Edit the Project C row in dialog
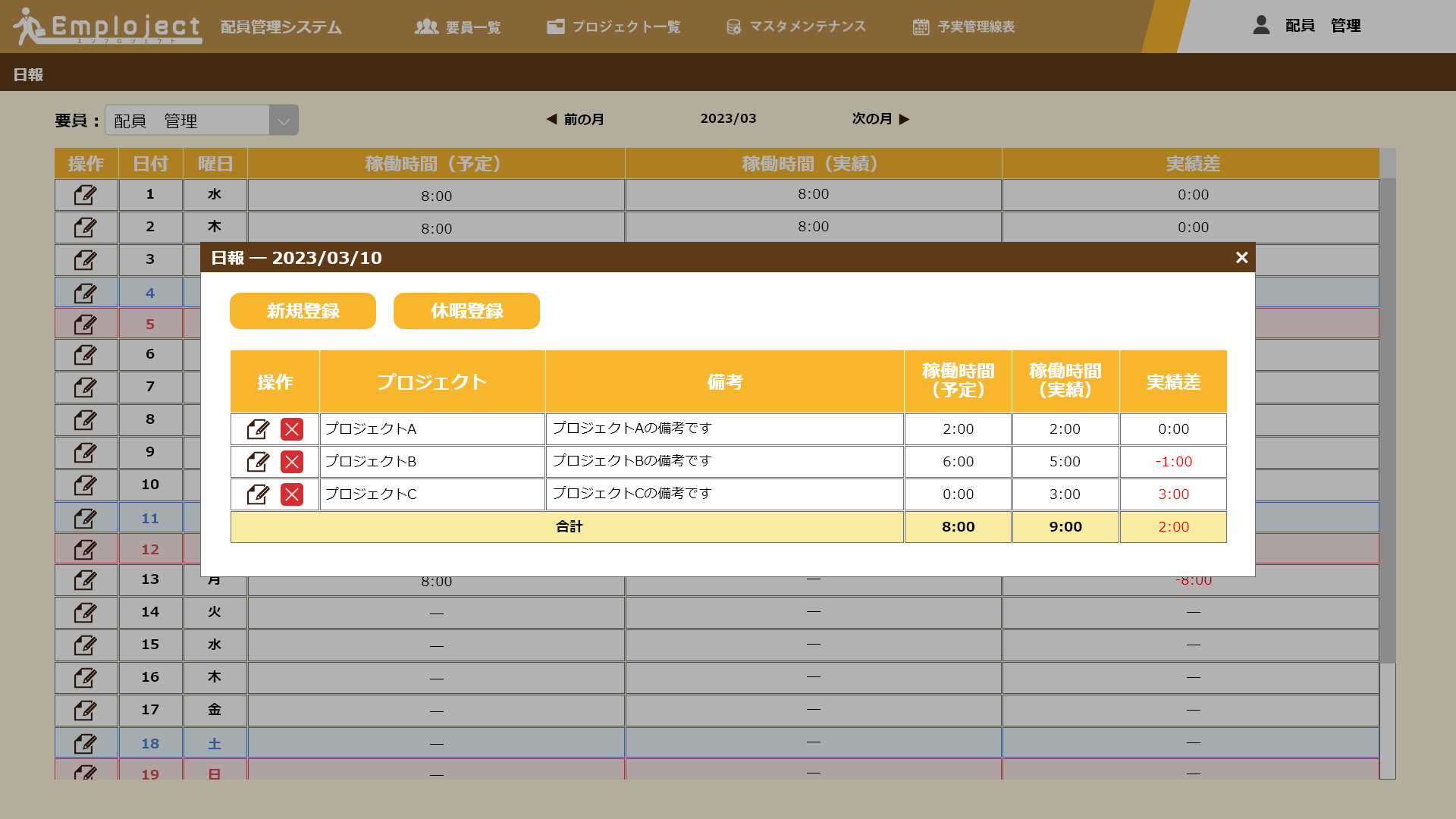The height and width of the screenshot is (819, 1456). [258, 494]
